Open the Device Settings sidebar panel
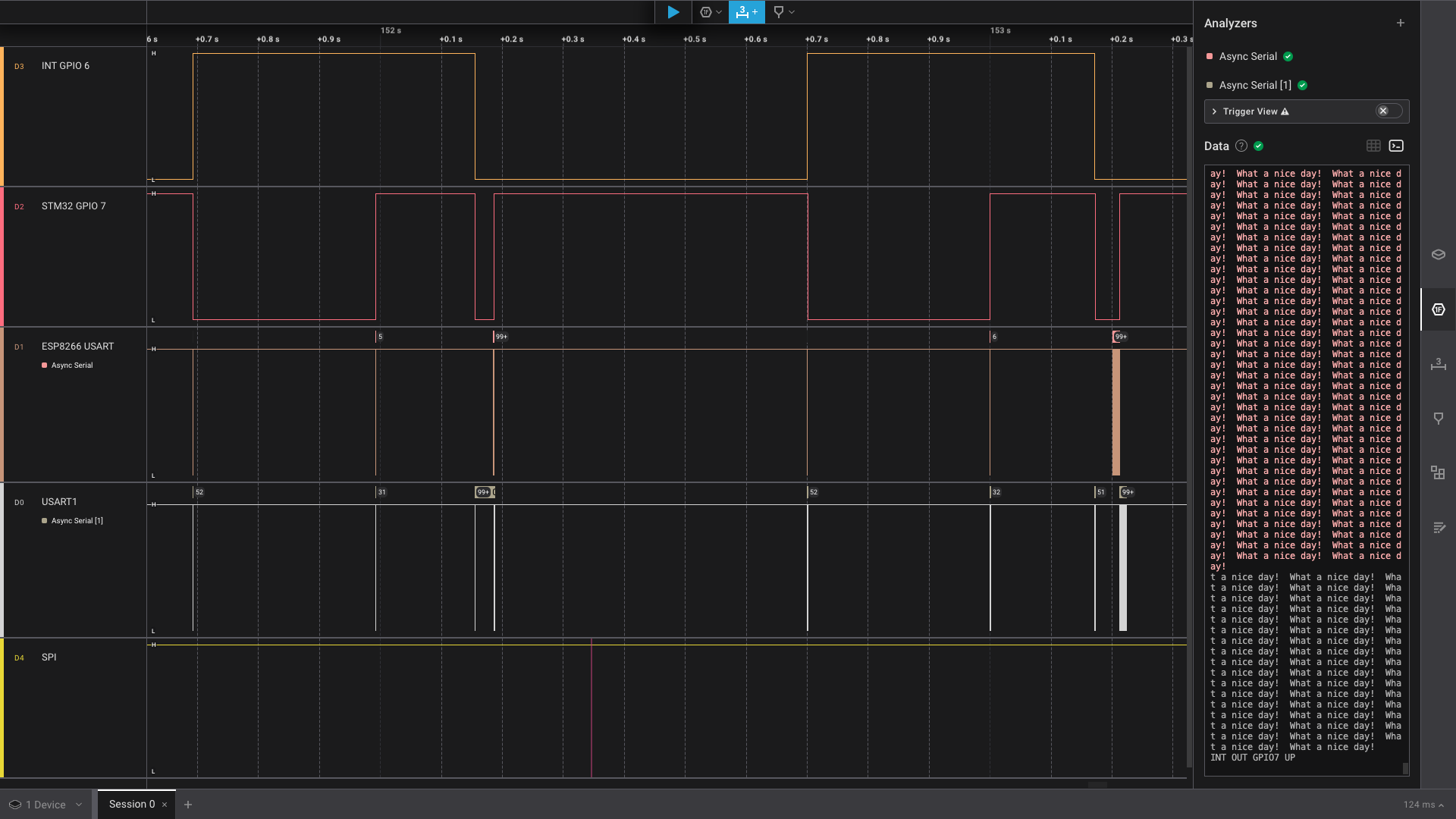Viewport: 1456px width, 819px height. (x=1438, y=255)
